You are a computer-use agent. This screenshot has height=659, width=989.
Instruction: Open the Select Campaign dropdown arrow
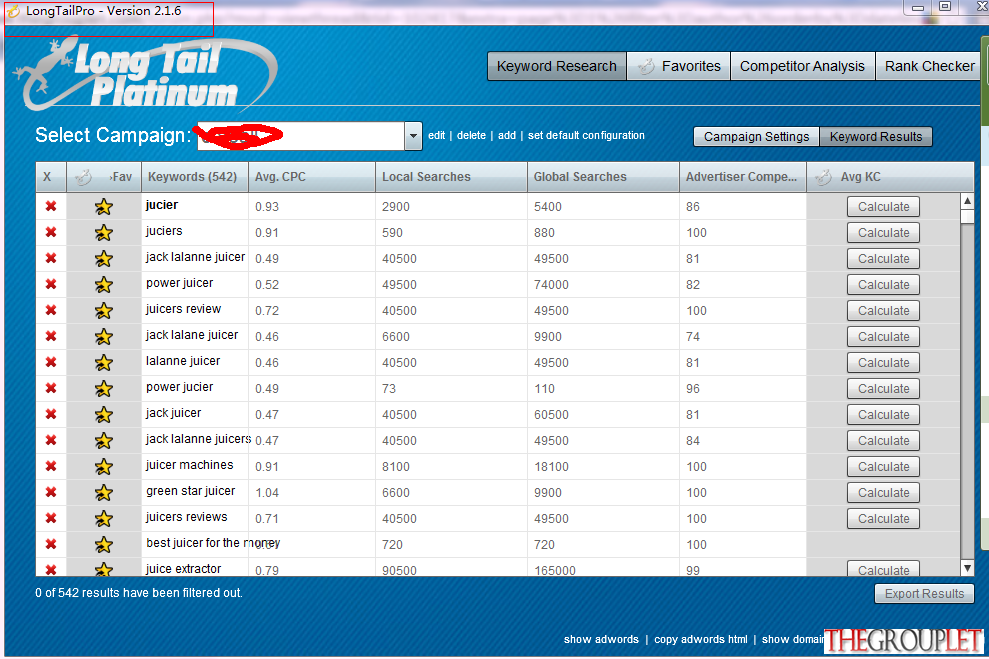[413, 136]
